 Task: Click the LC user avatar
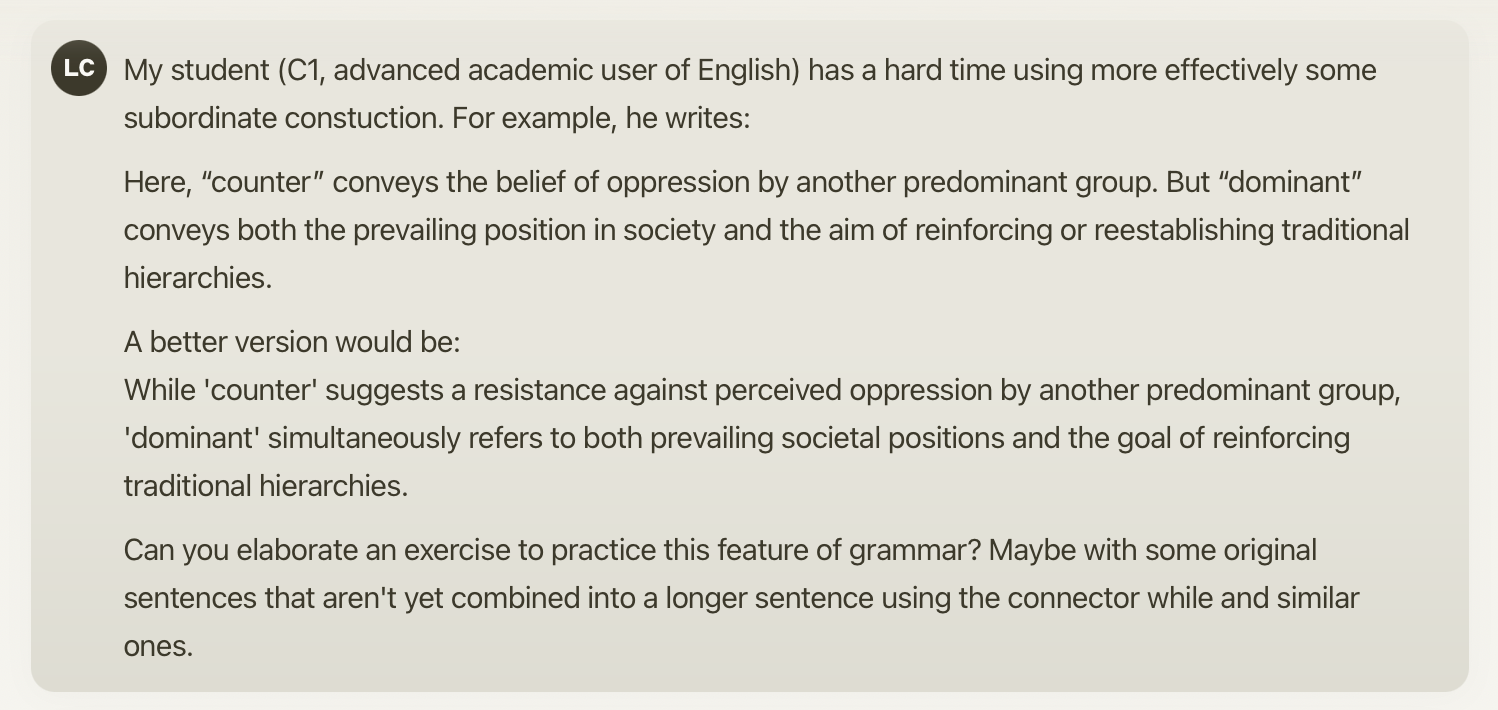point(78,68)
